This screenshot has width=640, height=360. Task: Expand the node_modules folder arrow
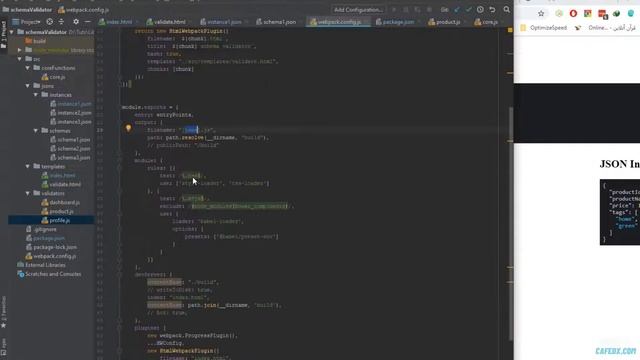tap(20, 50)
